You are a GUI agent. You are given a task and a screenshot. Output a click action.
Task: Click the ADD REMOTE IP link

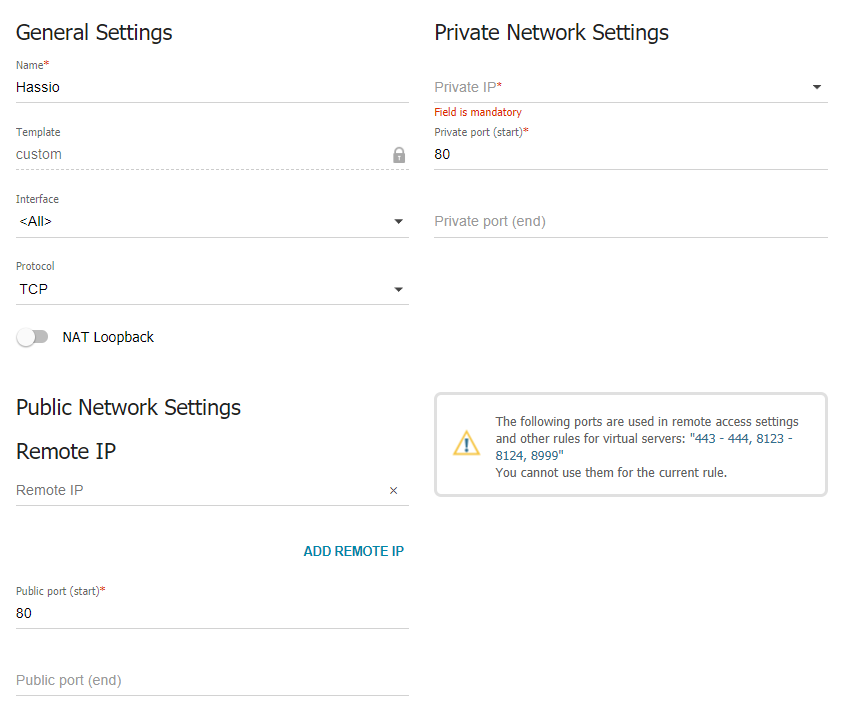click(353, 551)
